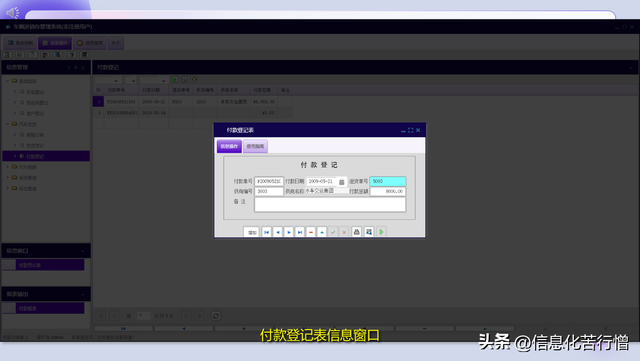640x361 pixels.
Task: Select 进货登记 in the navigation tree
Action: pos(35,145)
